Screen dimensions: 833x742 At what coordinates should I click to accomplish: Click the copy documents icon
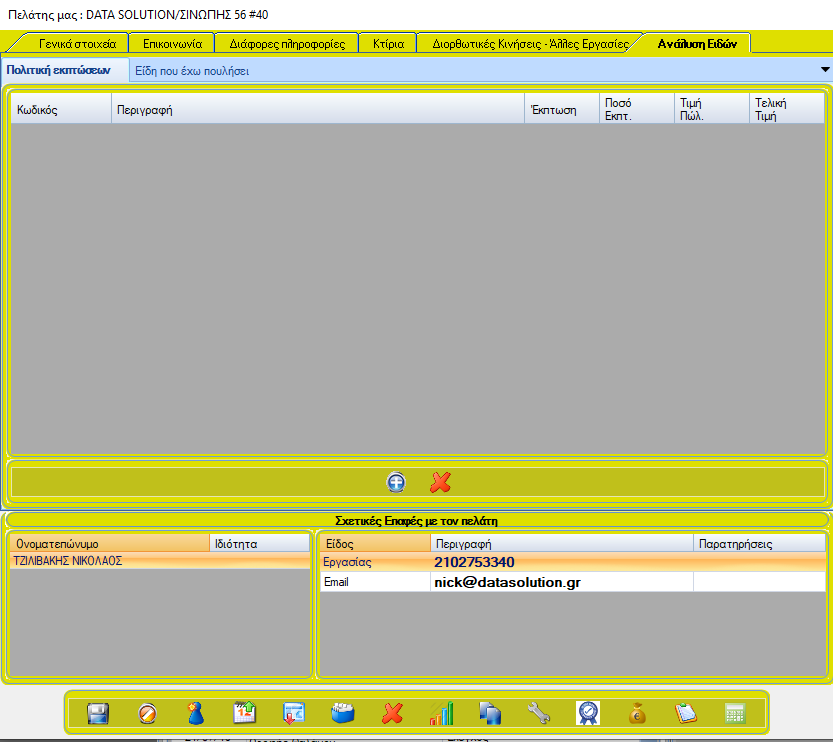point(490,713)
